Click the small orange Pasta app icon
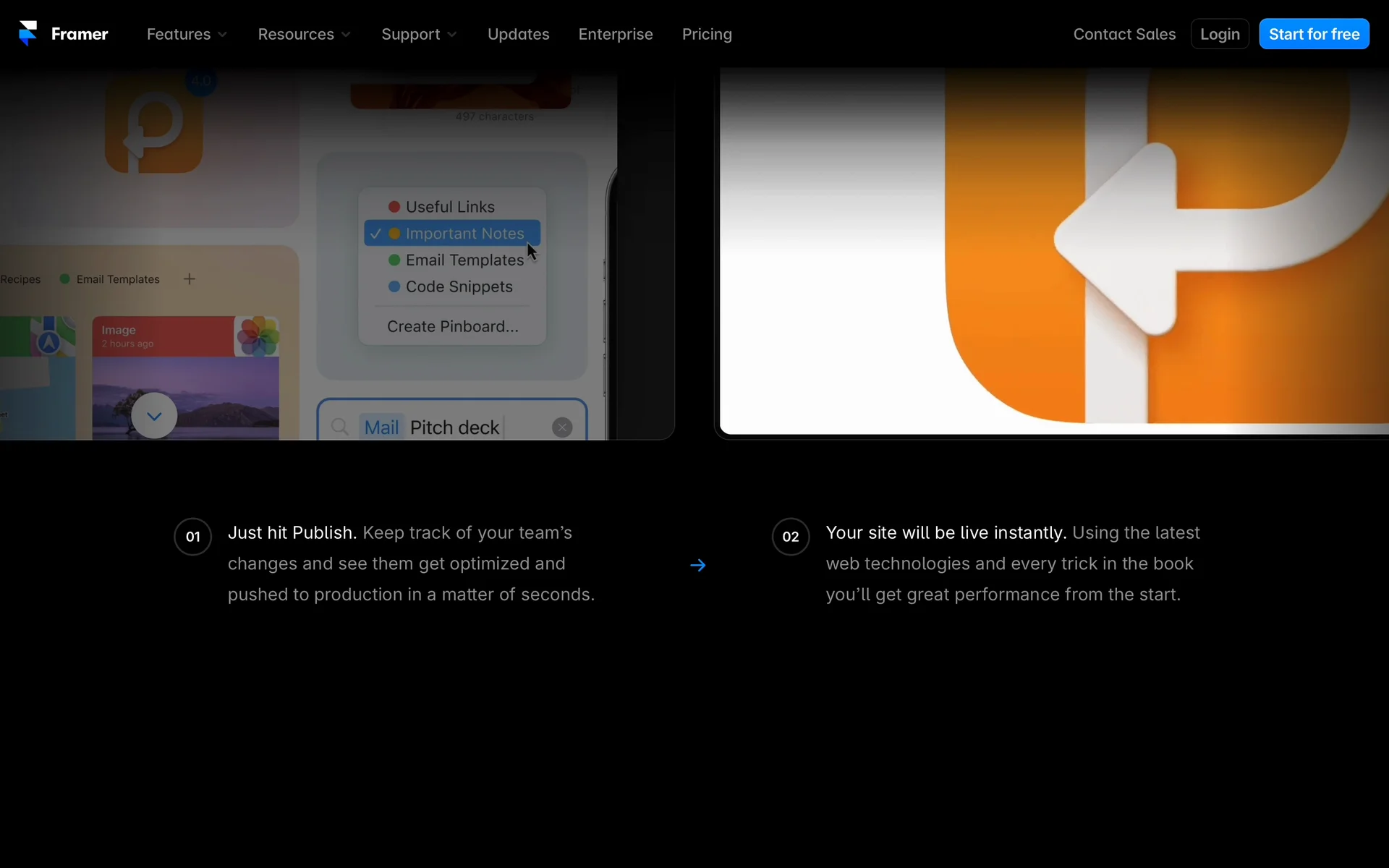 click(154, 124)
